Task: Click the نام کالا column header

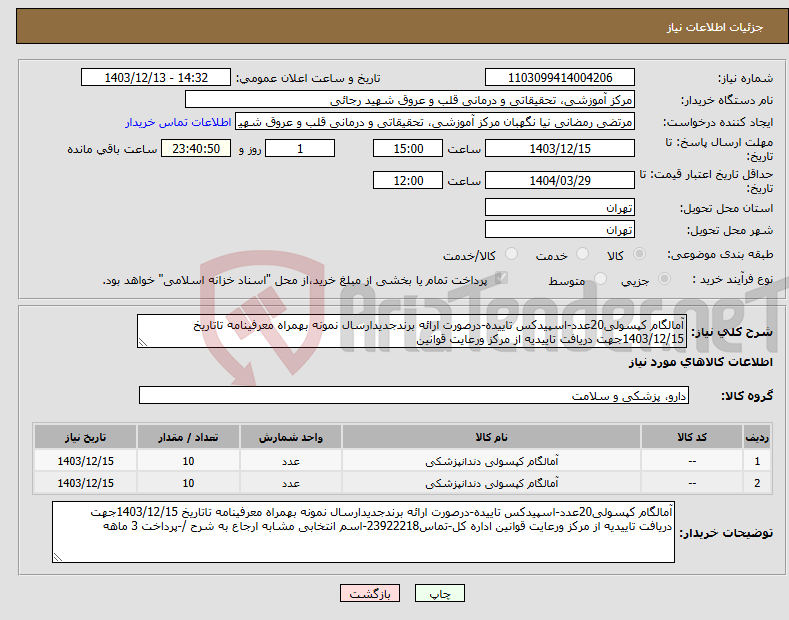Action: click(x=491, y=437)
